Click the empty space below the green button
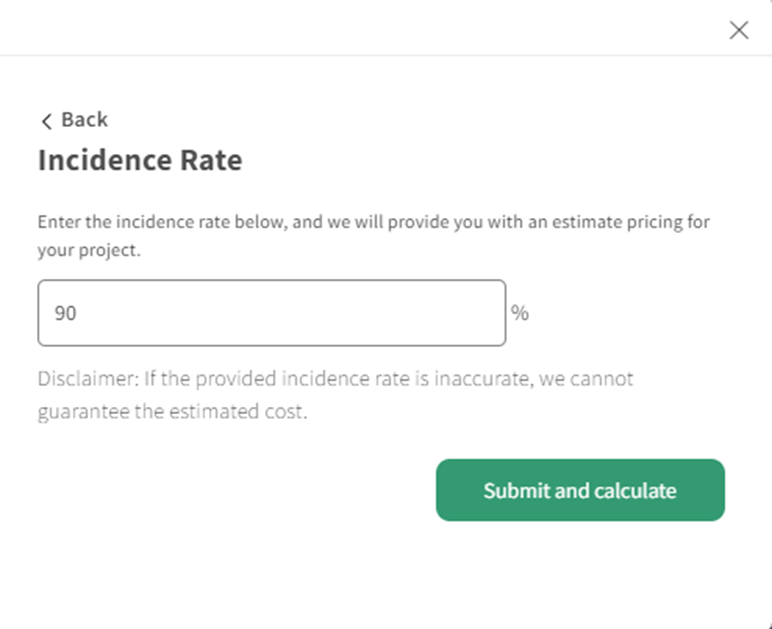 (580, 575)
